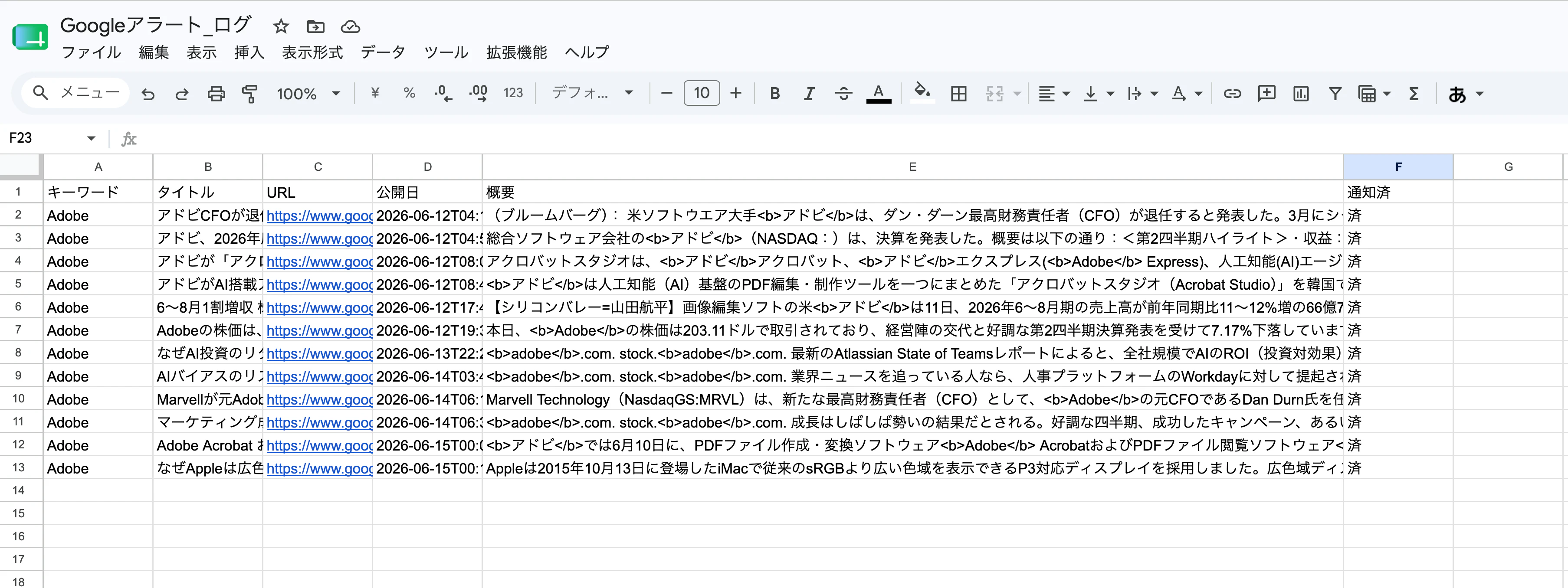Check the cloud save status icon

(350, 26)
